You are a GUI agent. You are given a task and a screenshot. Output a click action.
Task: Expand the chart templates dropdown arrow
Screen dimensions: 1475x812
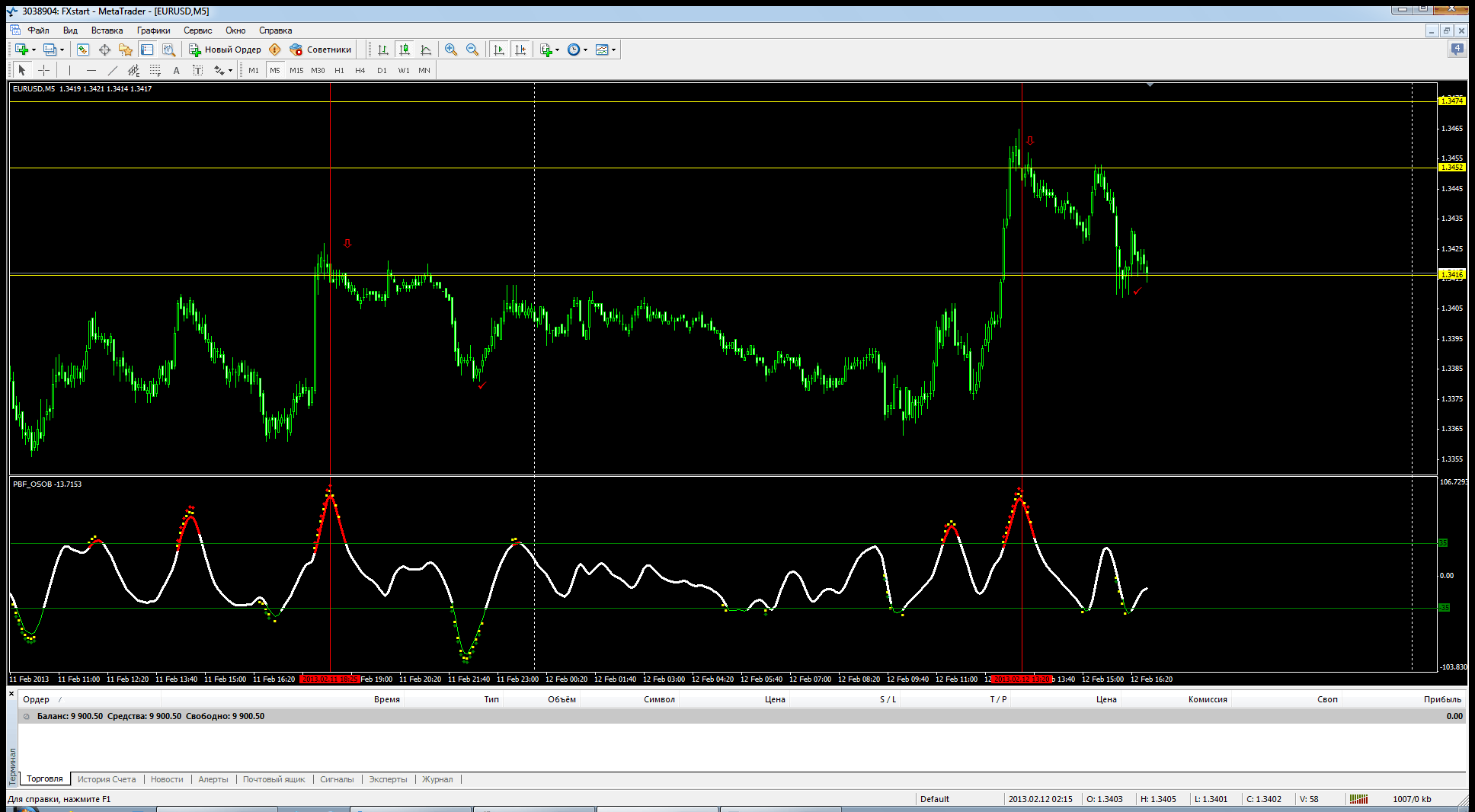pos(613,50)
